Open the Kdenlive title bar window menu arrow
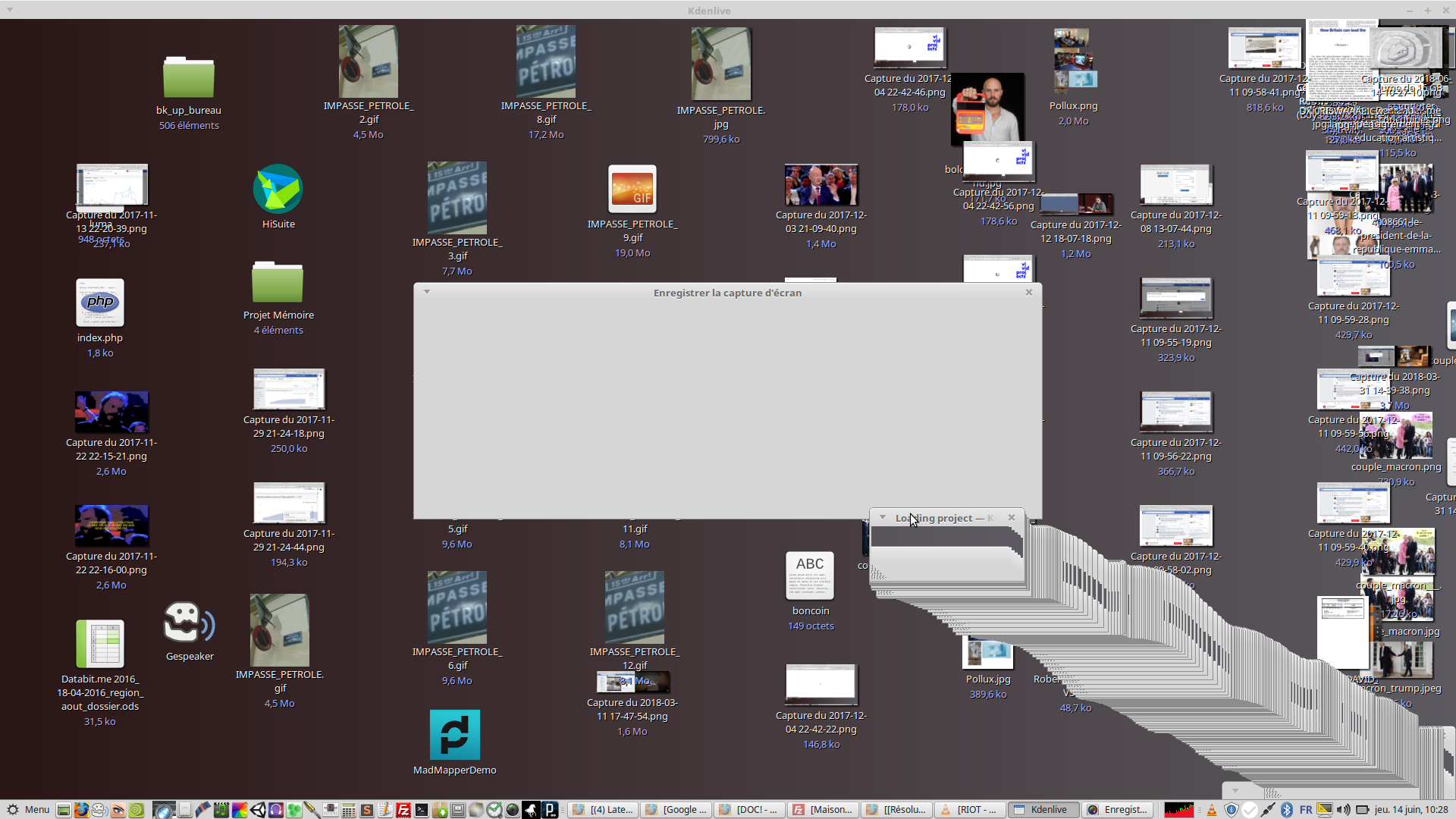The height and width of the screenshot is (819, 1456). click(x=9, y=10)
